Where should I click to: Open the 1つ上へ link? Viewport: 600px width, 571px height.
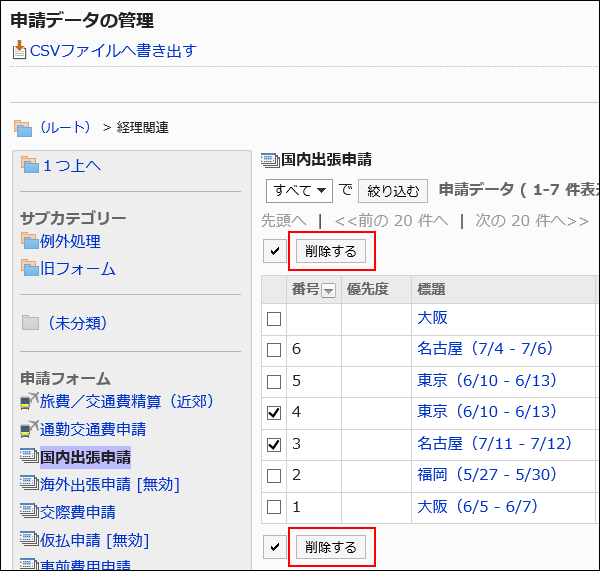point(72,165)
